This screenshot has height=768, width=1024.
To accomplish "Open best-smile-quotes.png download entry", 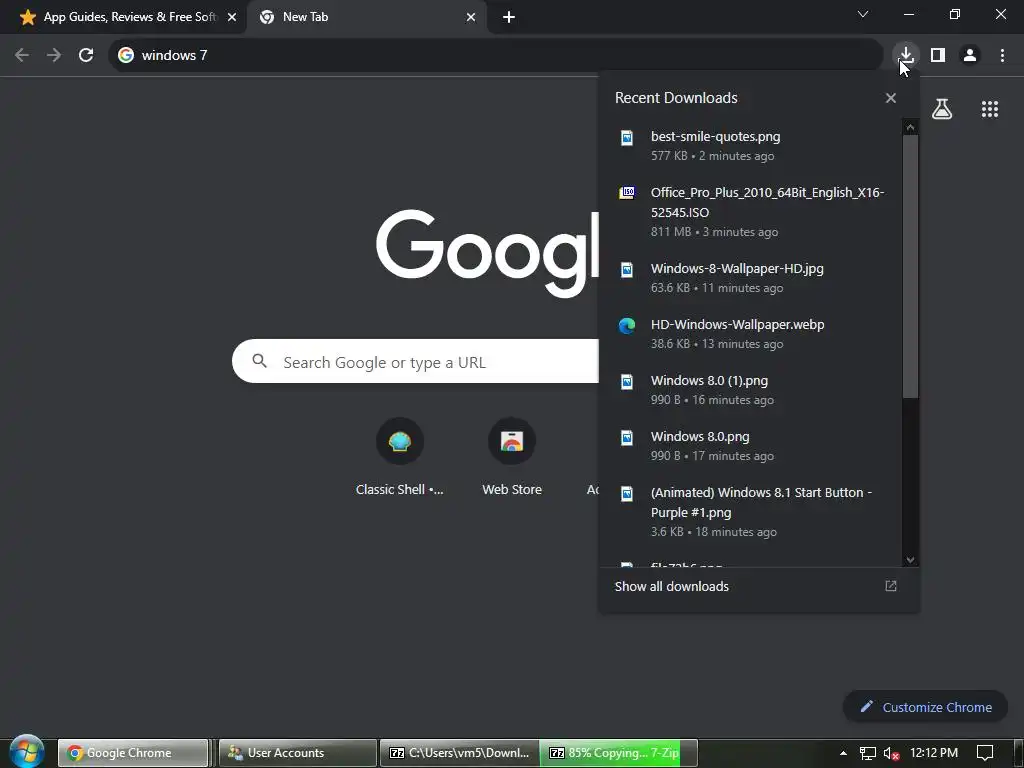I will coord(750,146).
